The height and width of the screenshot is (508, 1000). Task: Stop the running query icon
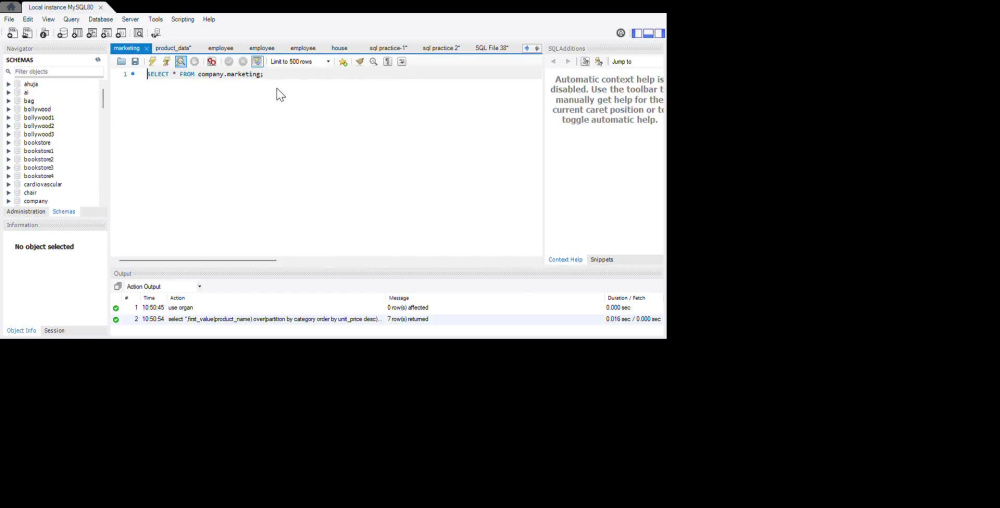point(195,62)
